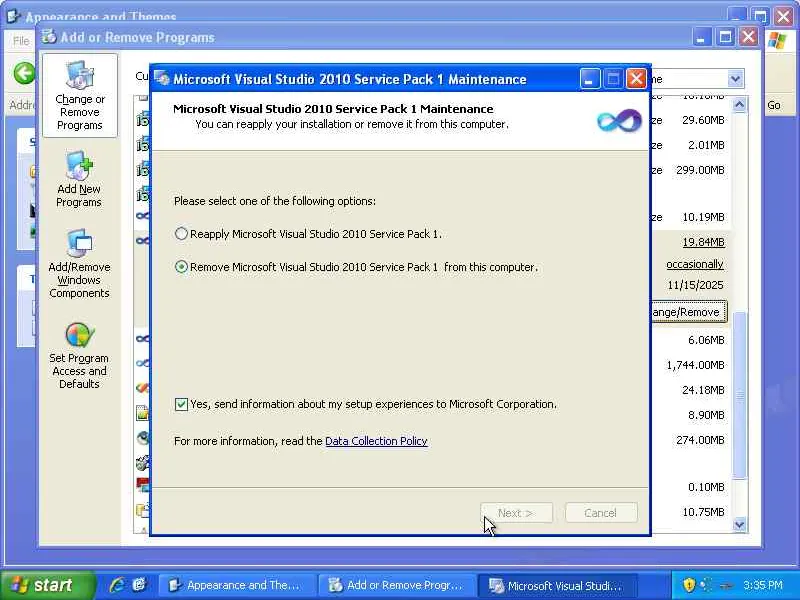Click the programs list scrollbar thumb
800x600 pixels.
(739, 394)
